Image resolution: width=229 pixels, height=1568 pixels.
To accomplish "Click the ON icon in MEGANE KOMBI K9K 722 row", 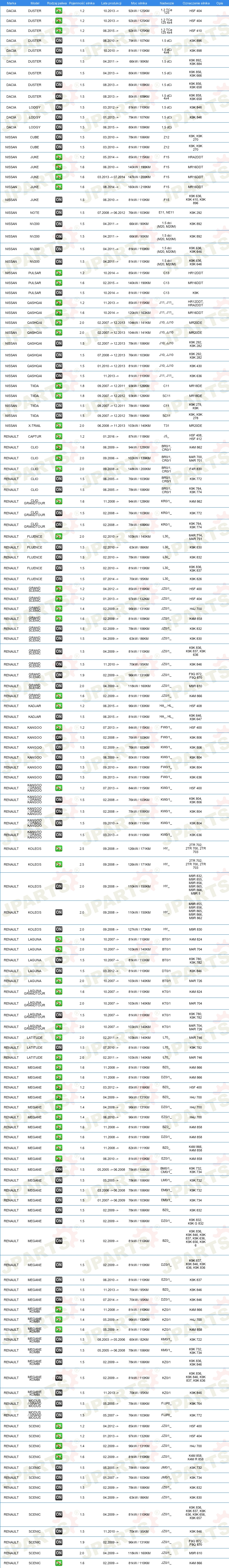I will (59, 1339).
